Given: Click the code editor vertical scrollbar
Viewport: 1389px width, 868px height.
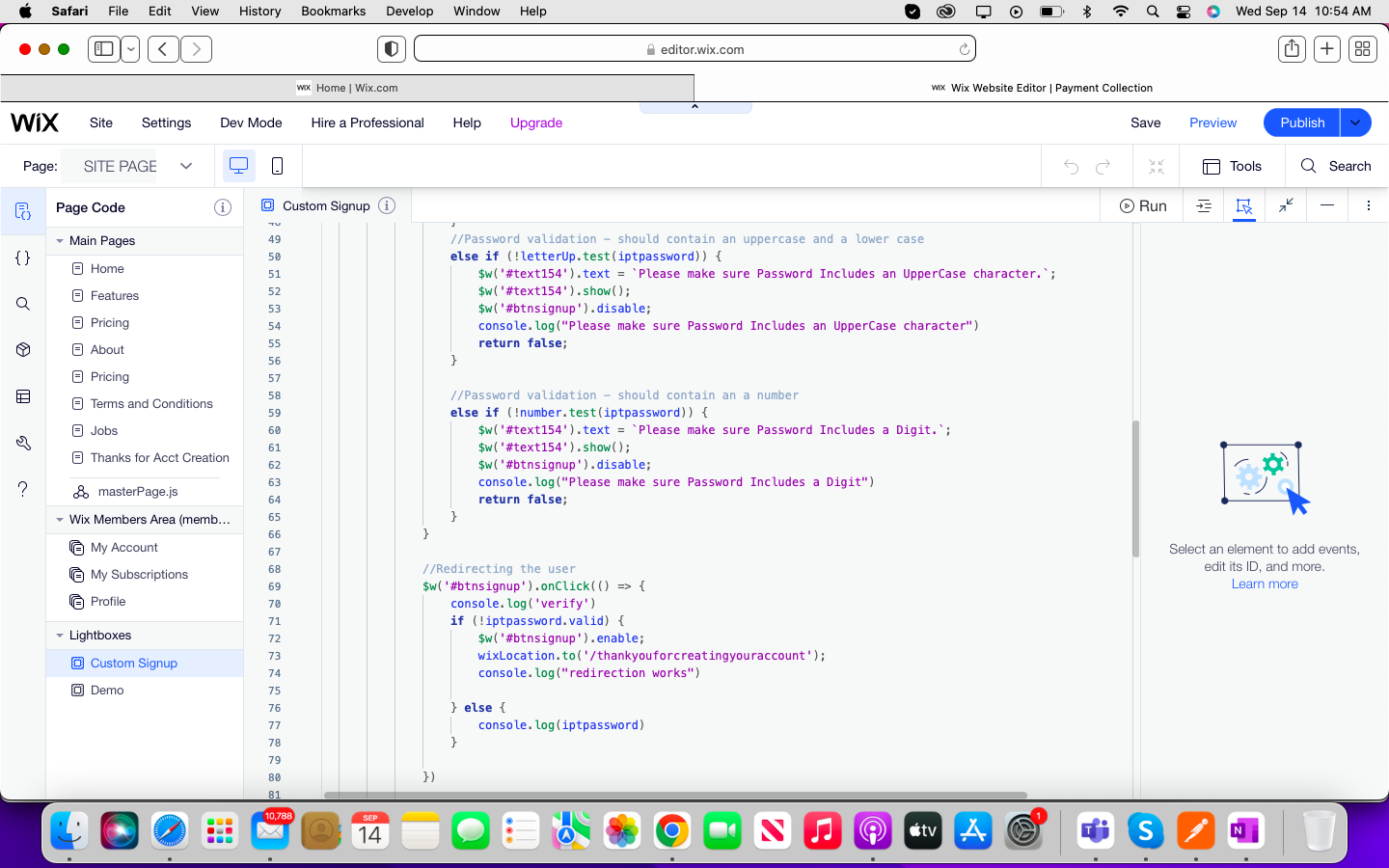Looking at the screenshot, I should click(x=1135, y=488).
